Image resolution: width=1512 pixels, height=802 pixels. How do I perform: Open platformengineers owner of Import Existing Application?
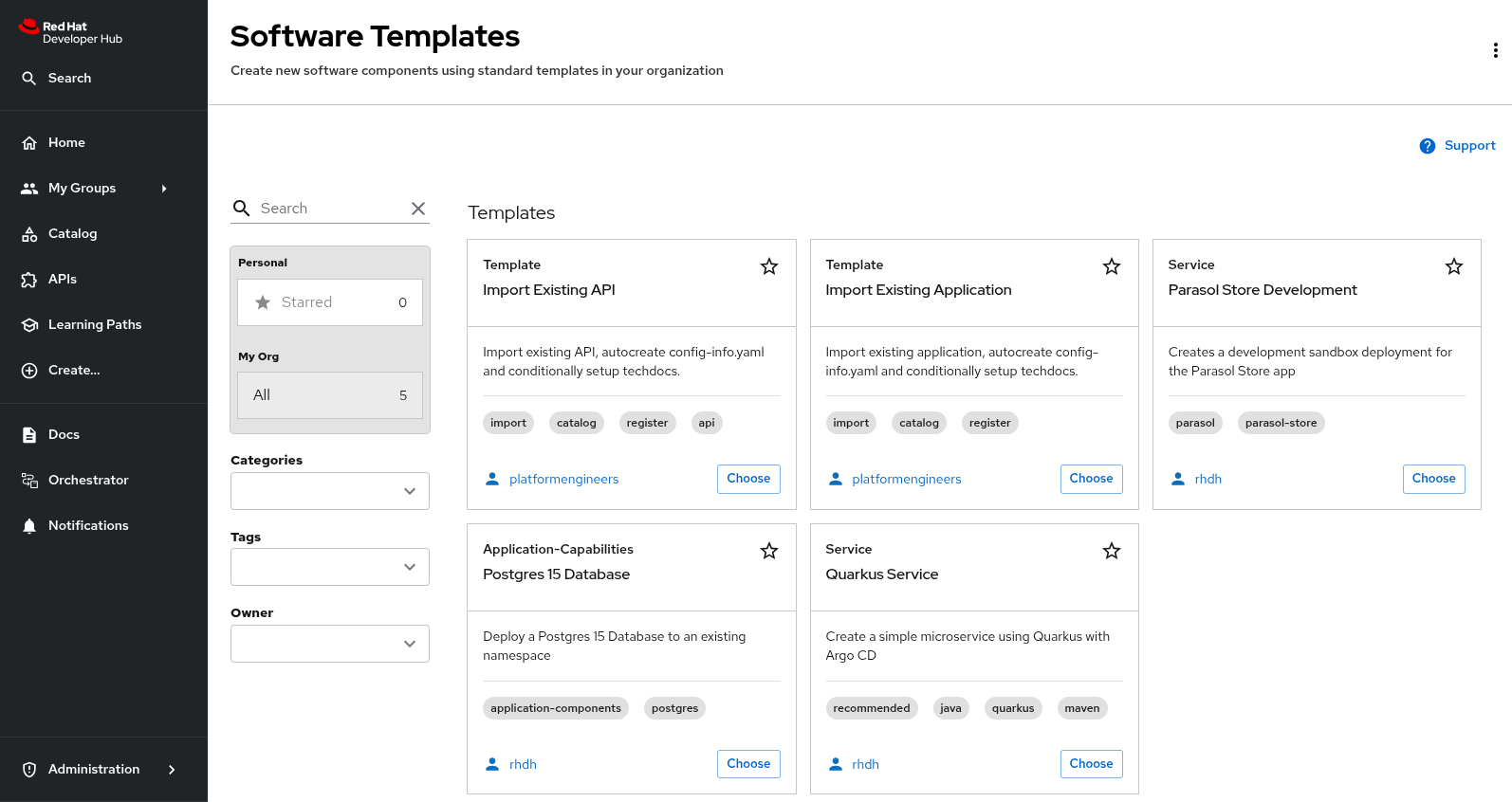[x=906, y=480]
